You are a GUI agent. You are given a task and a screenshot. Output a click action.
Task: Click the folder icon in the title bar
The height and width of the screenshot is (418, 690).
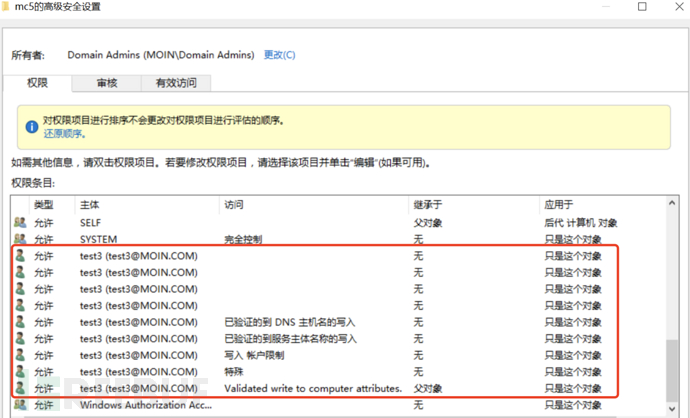(8, 7)
